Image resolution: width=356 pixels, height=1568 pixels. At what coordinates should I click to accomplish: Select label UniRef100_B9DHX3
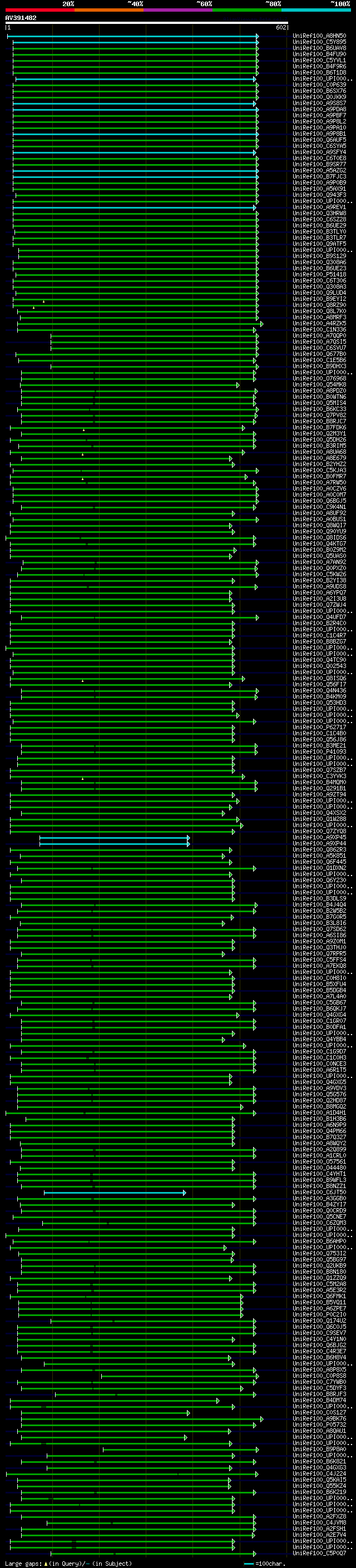[x=319, y=367]
